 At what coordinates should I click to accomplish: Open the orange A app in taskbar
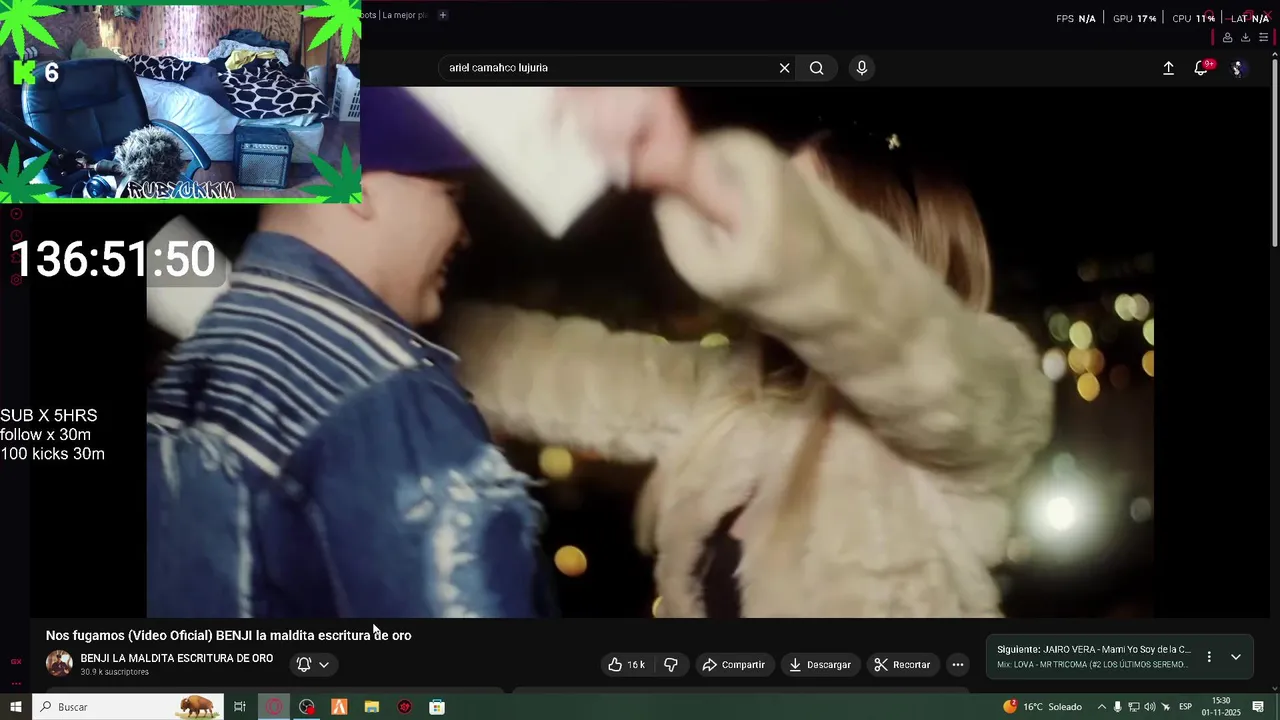click(340, 707)
